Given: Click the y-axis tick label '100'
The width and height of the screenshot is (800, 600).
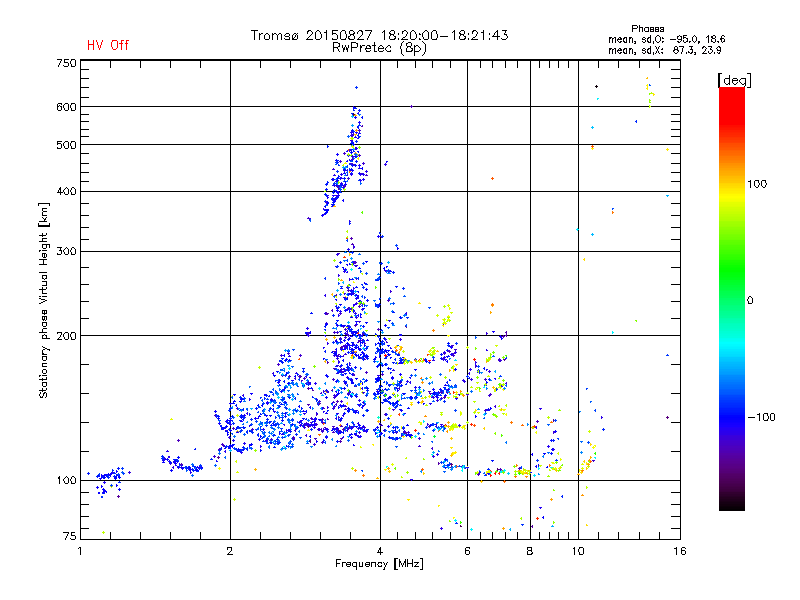Looking at the screenshot, I should (66, 480).
